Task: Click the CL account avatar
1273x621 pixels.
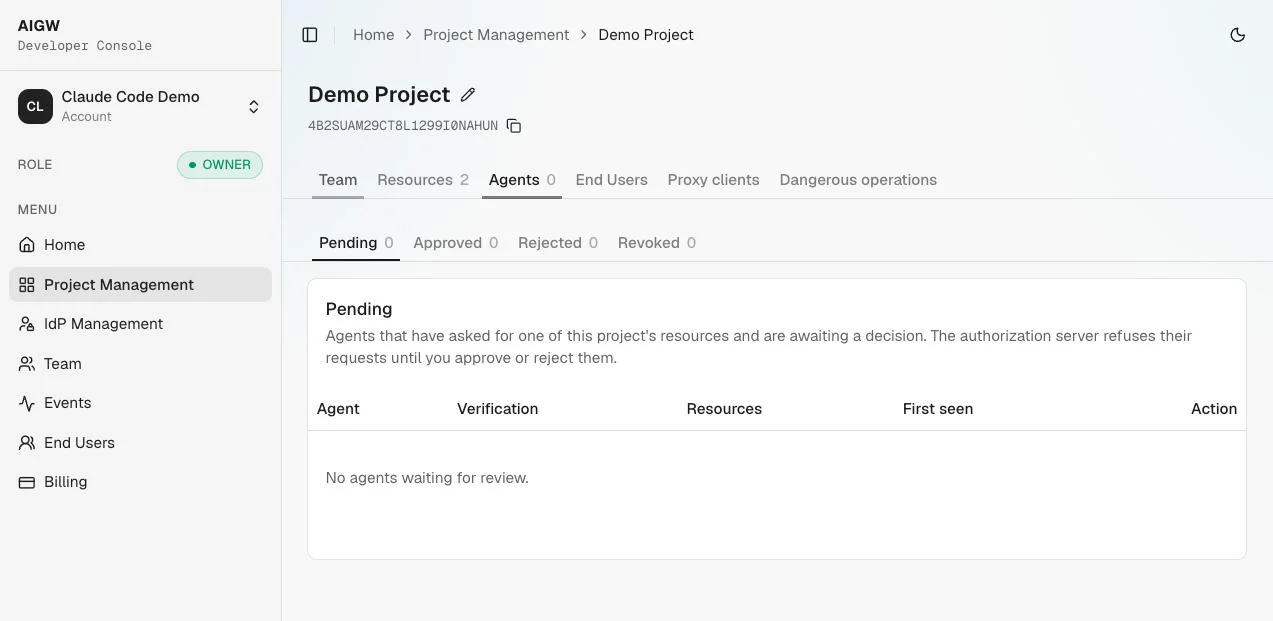Action: click(x=35, y=106)
